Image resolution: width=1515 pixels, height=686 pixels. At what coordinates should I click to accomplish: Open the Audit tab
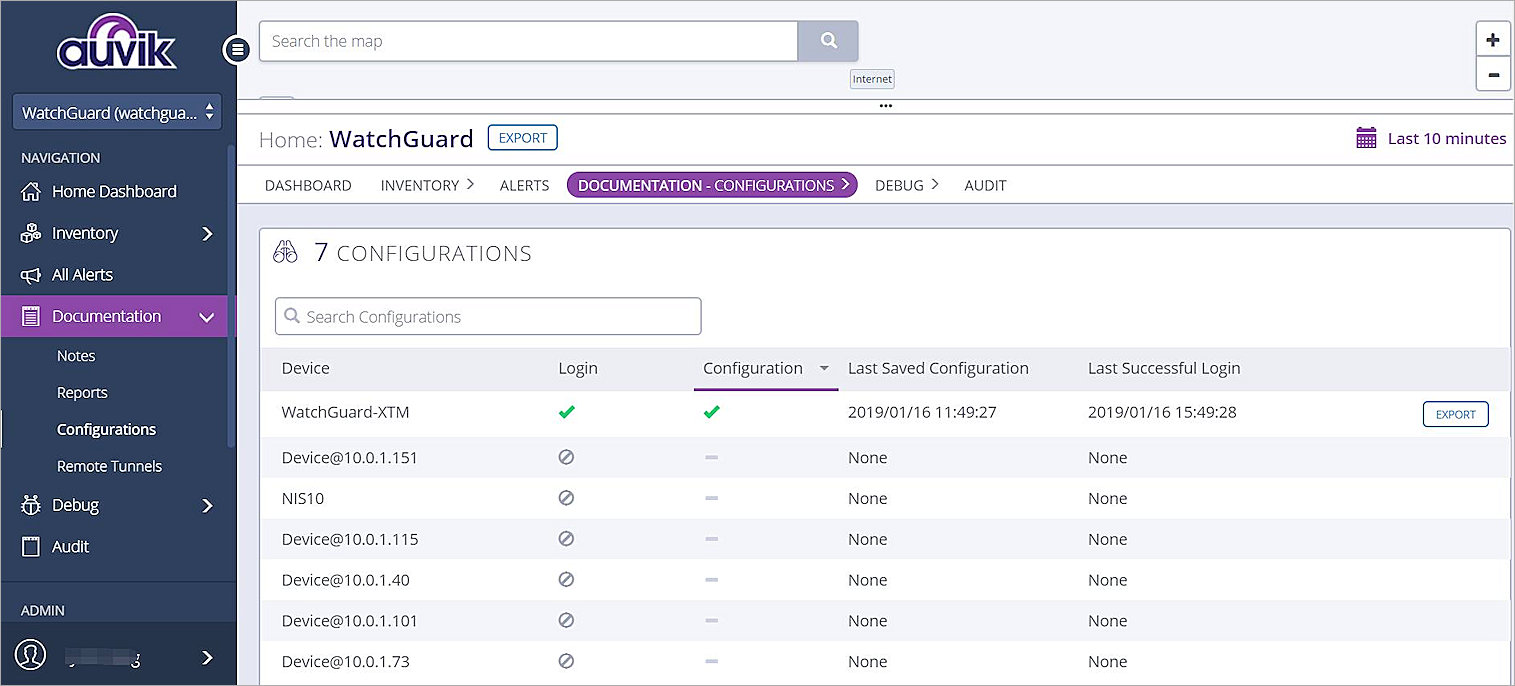tap(984, 185)
